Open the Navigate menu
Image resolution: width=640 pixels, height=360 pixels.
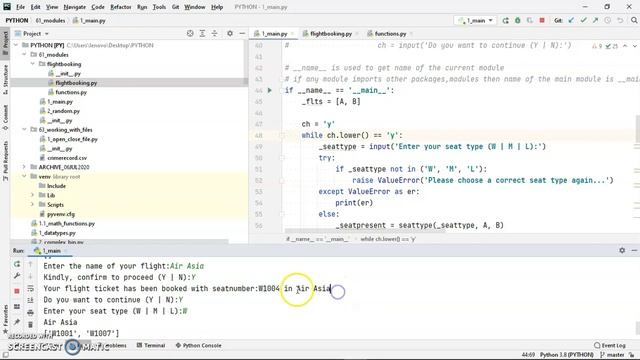pyautogui.click(x=75, y=7)
